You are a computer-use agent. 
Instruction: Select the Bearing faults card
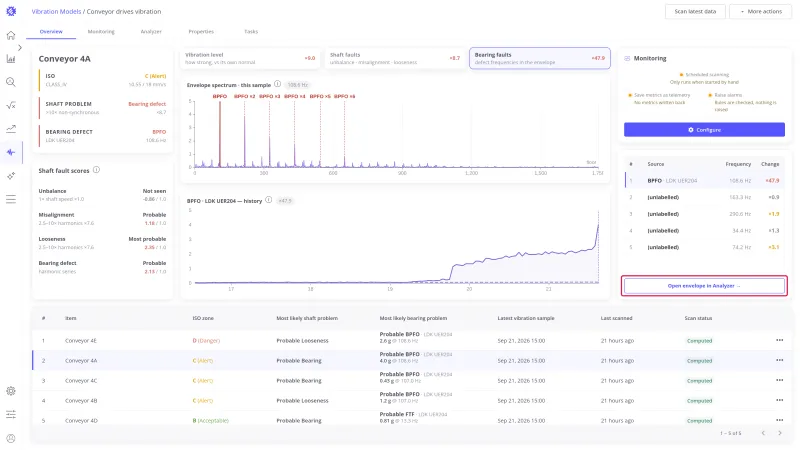(540, 58)
